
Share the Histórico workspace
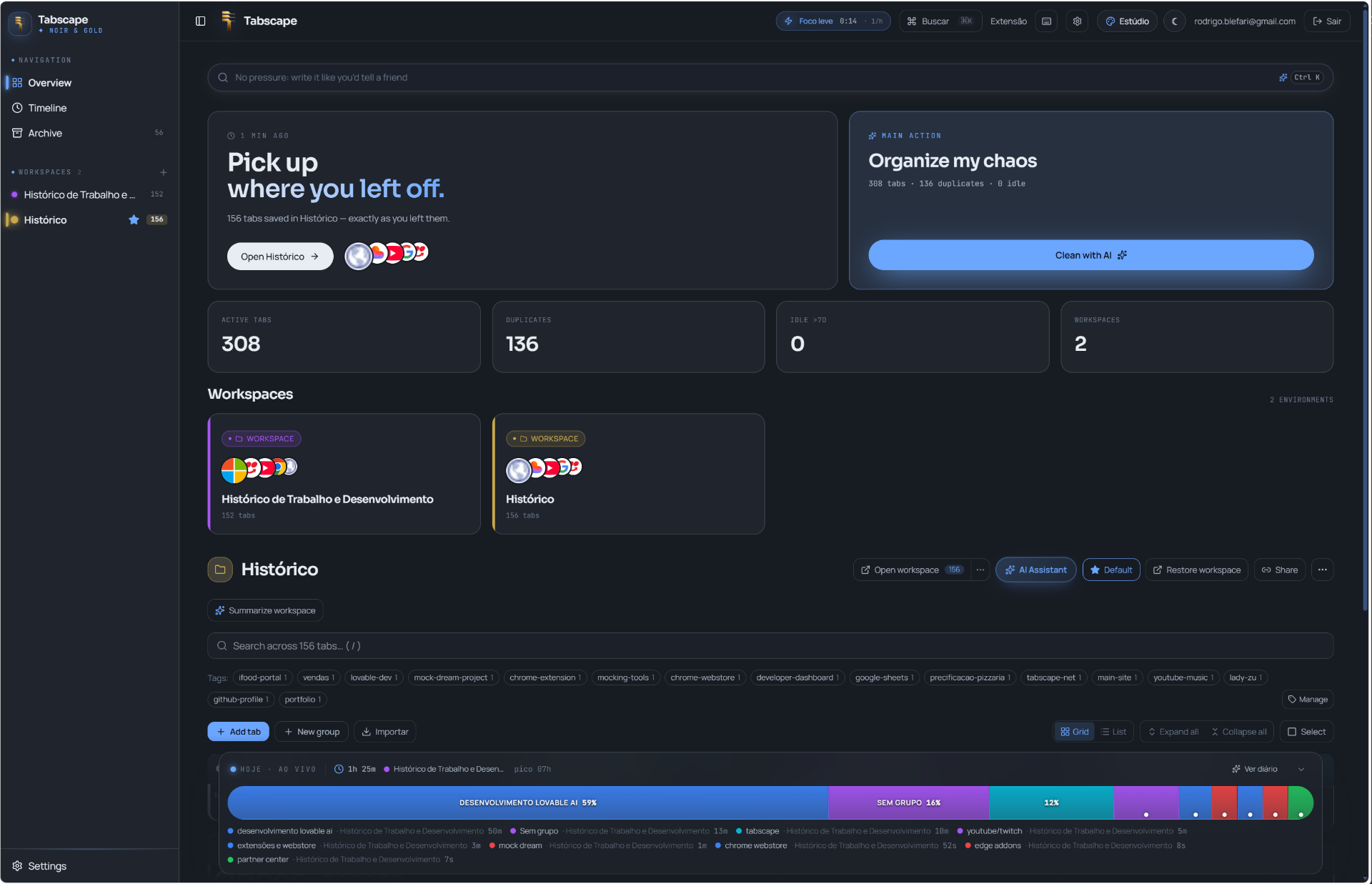point(1280,570)
